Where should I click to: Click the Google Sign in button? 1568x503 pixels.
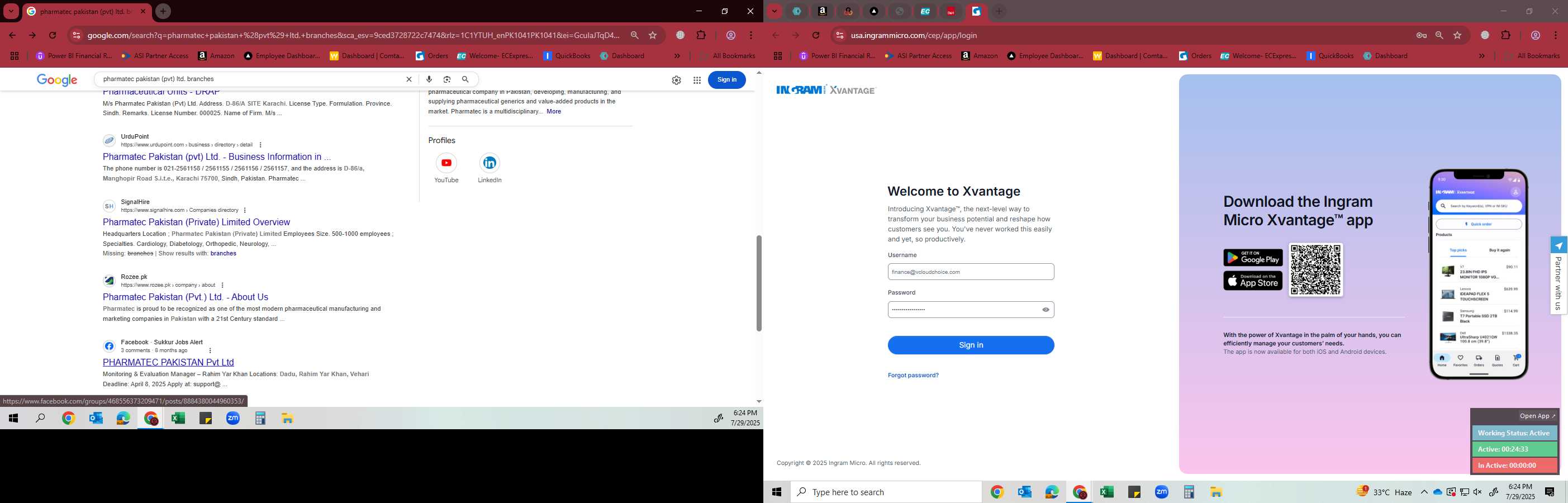(727, 79)
